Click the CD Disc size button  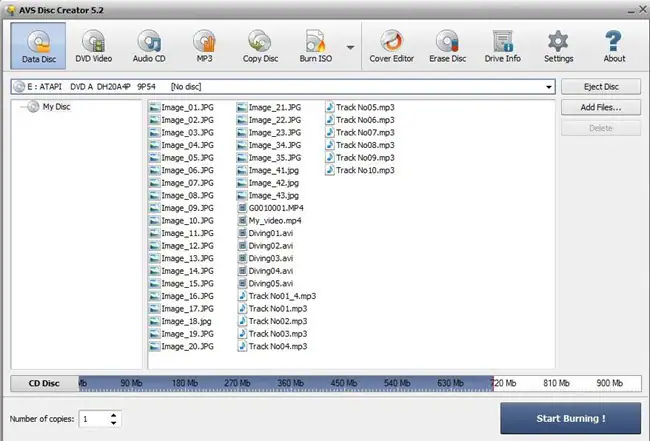point(44,383)
